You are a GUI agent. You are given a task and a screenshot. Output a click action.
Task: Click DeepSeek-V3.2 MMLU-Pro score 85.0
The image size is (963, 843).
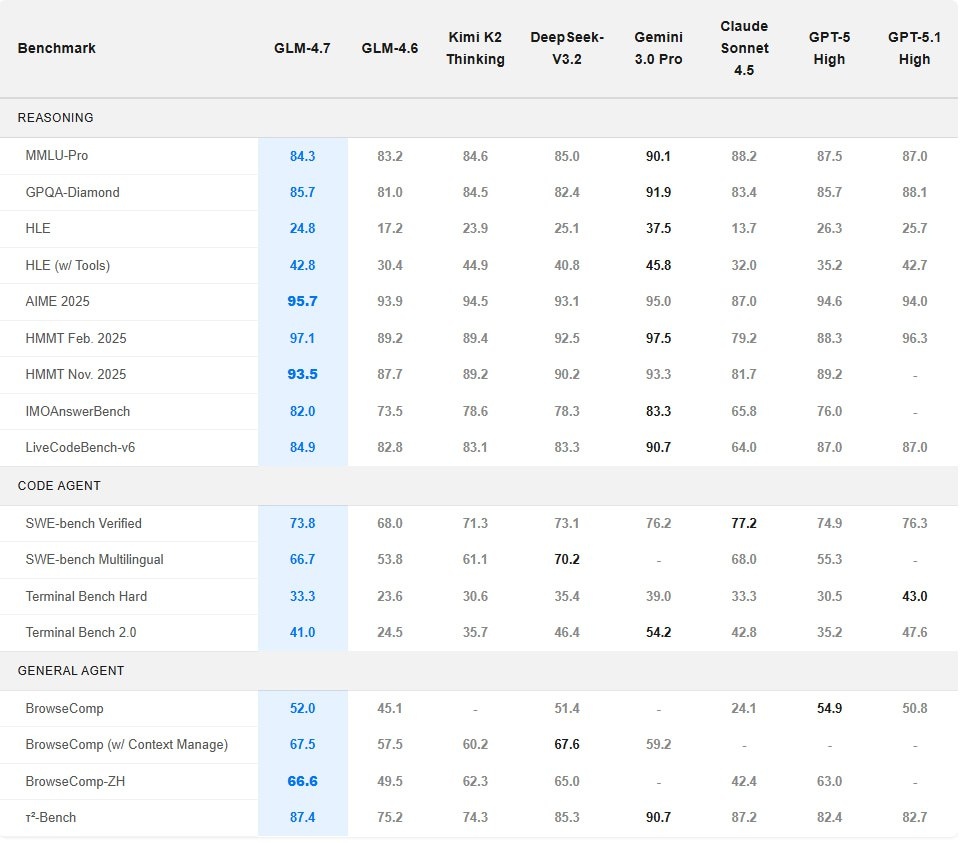(567, 156)
